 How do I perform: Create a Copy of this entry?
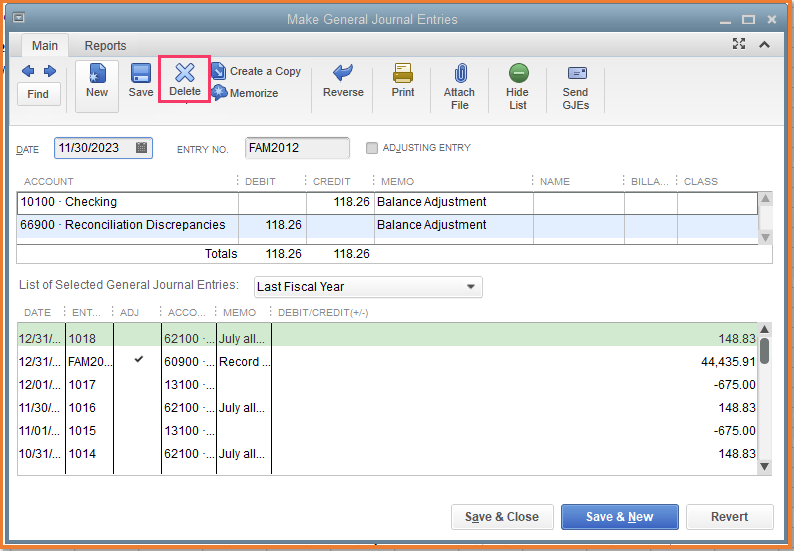point(256,71)
